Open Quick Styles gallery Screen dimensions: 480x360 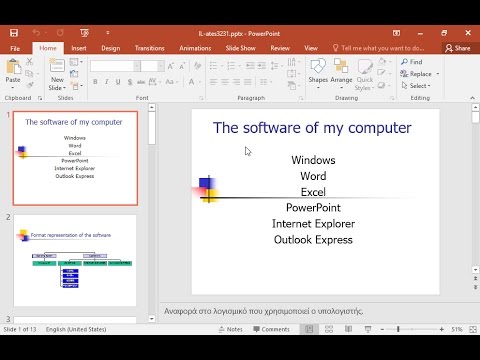365,75
